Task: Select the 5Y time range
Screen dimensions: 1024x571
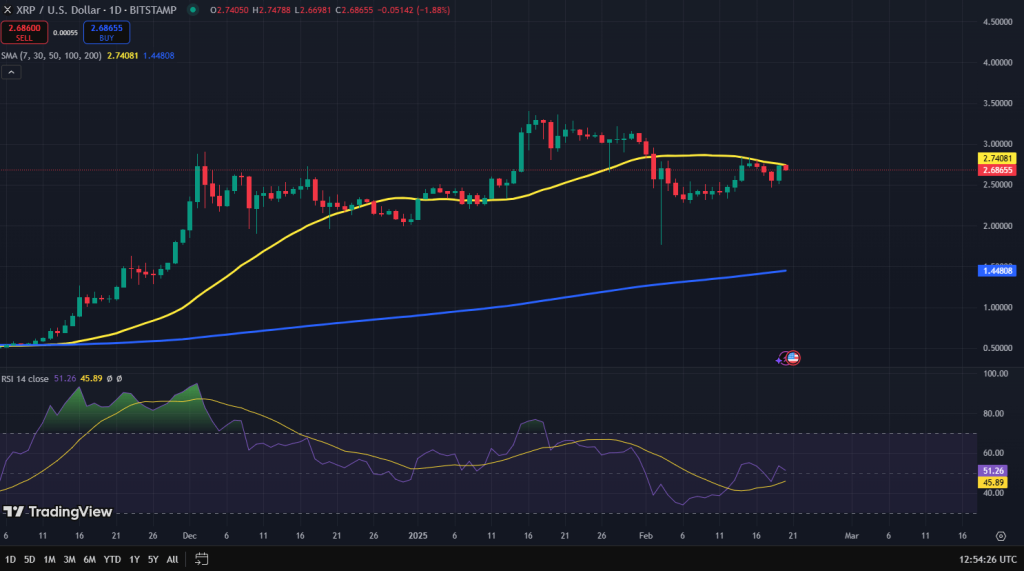Action: [x=153, y=559]
